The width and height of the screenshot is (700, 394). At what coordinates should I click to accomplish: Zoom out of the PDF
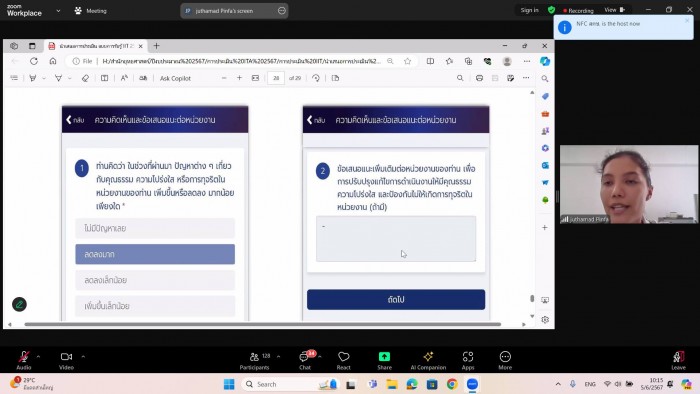224,78
